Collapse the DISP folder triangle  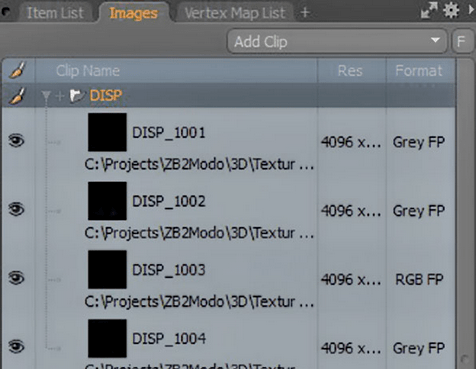coord(46,96)
